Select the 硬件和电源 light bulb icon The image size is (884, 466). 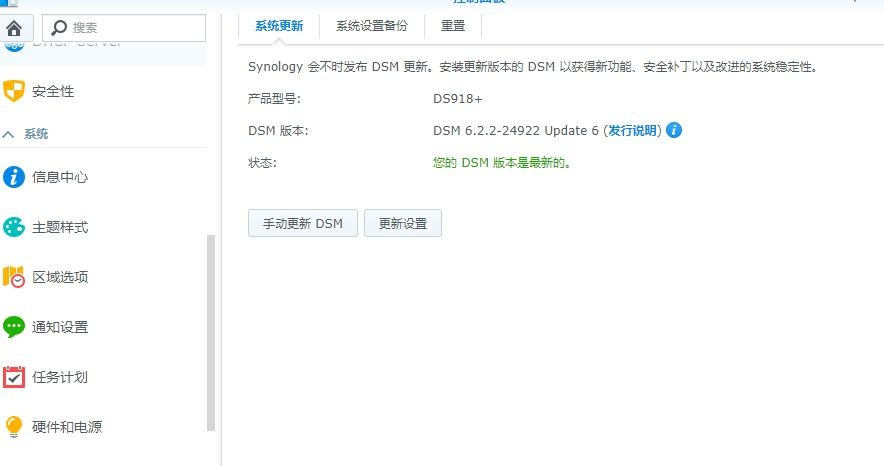point(14,427)
